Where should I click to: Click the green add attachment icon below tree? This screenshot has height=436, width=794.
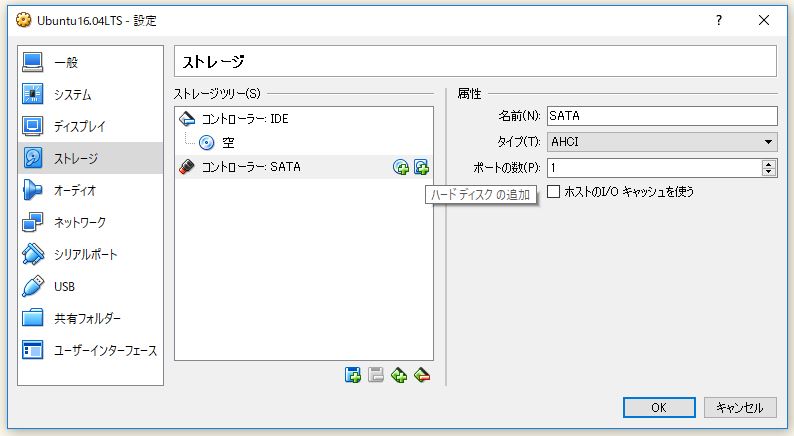tap(399, 375)
